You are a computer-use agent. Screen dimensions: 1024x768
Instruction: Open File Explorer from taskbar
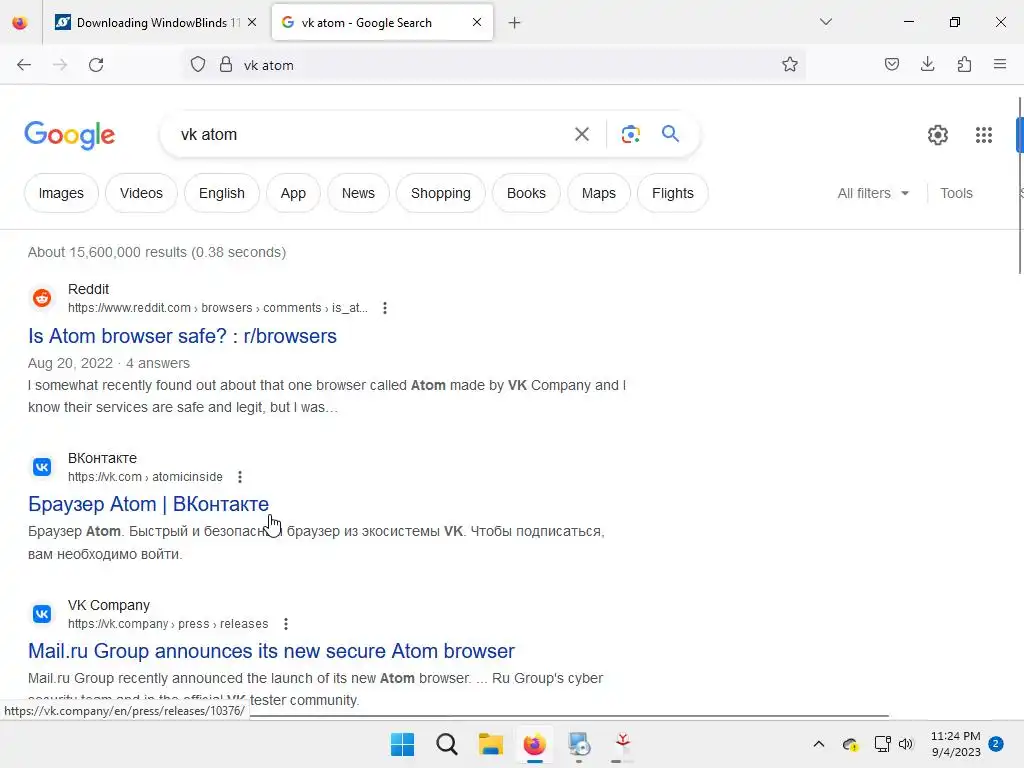coord(490,744)
